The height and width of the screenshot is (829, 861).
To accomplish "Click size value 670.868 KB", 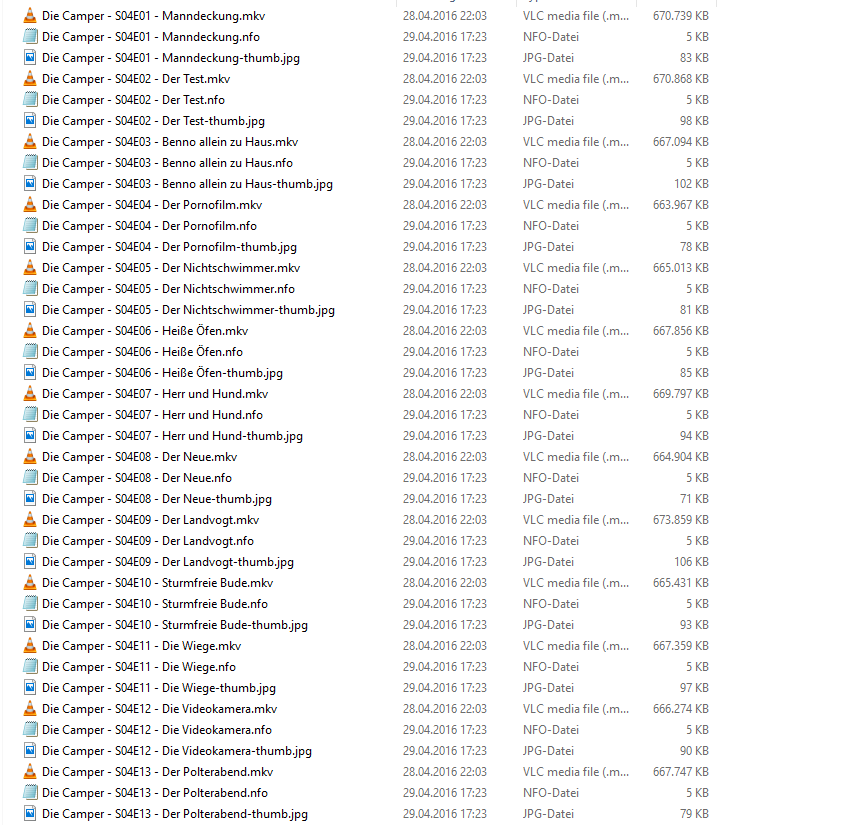I will [x=680, y=79].
